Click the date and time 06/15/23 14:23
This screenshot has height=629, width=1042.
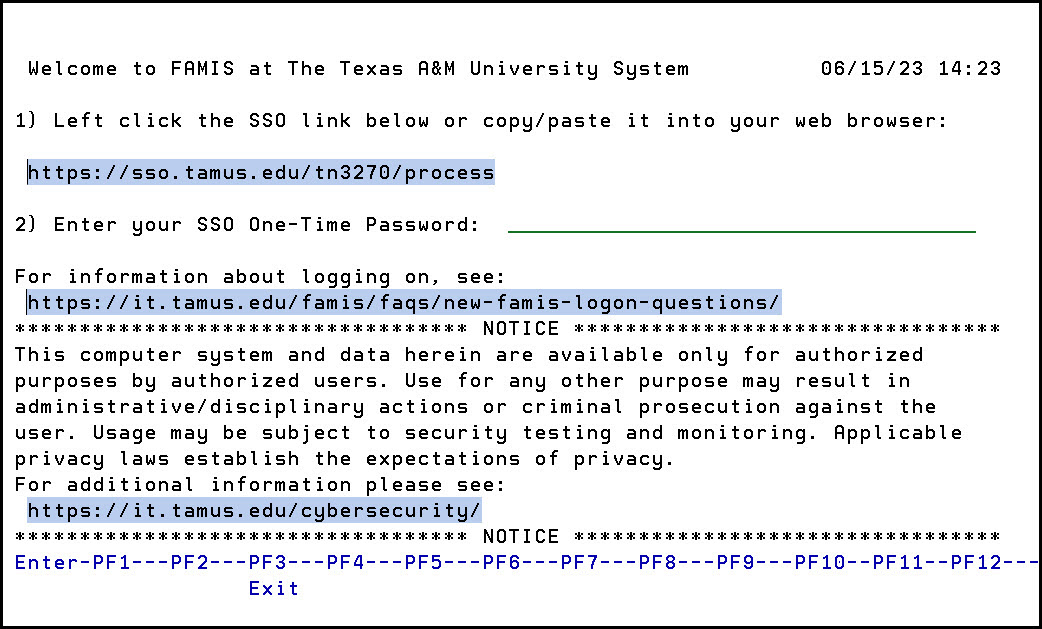click(911, 69)
